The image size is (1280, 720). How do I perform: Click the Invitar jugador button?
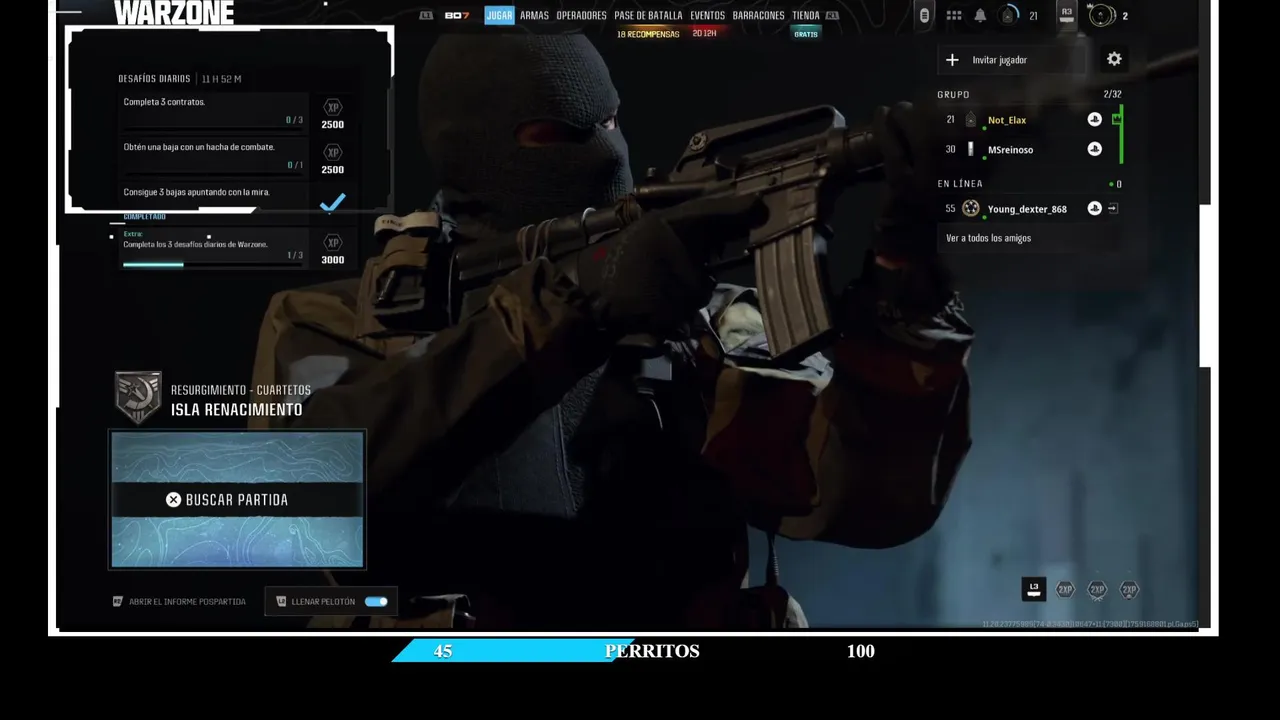(x=1011, y=60)
